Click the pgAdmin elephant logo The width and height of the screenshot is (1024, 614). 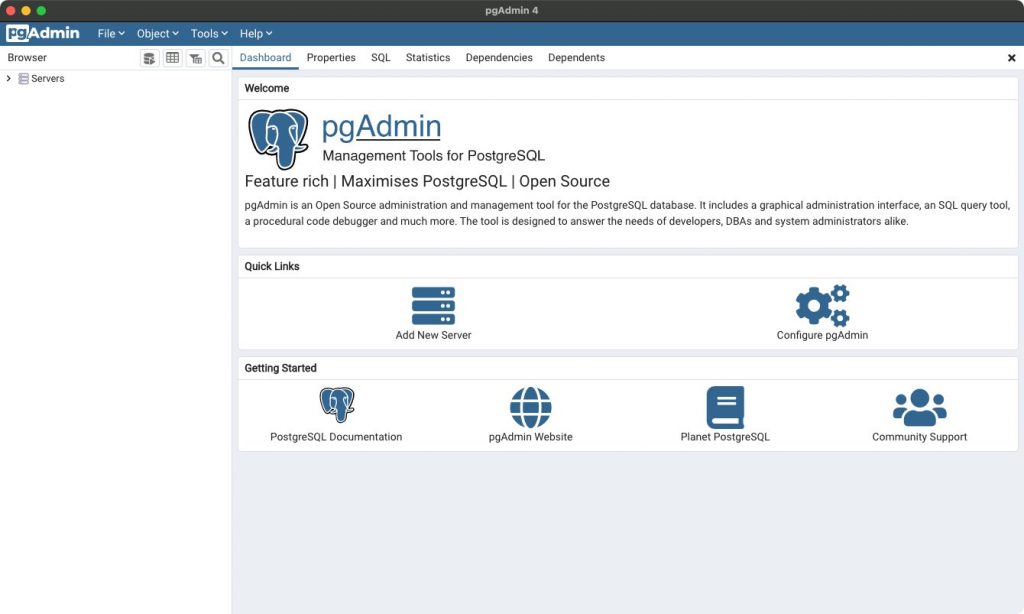pos(276,137)
